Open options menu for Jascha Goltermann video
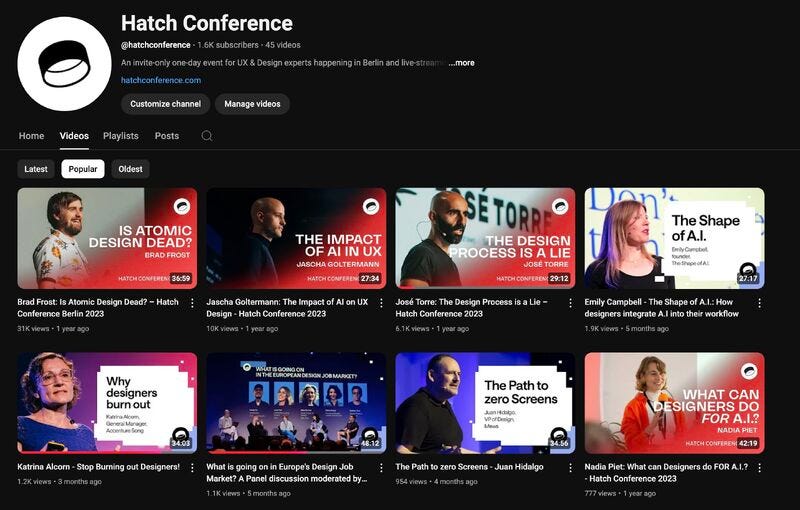 (381, 303)
